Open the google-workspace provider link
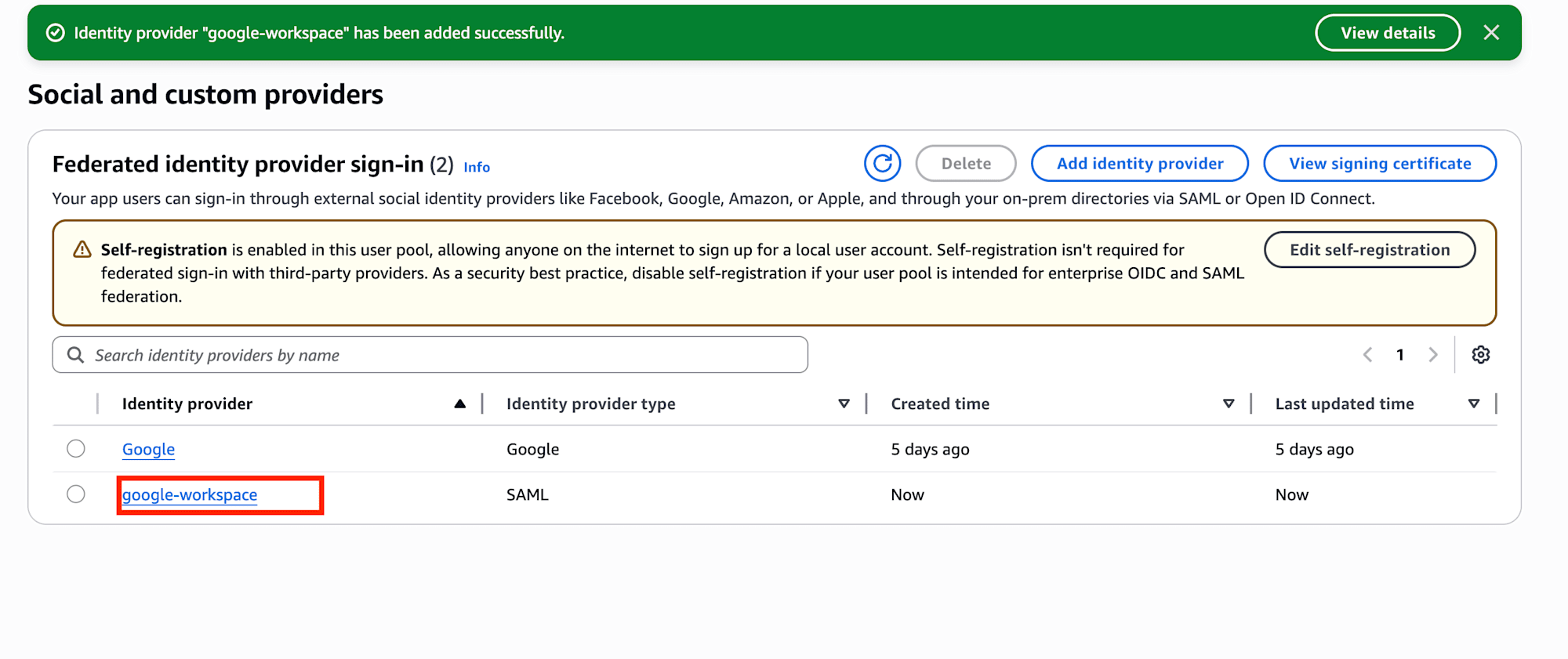Screen dimensions: 1568x659 (x=190, y=494)
